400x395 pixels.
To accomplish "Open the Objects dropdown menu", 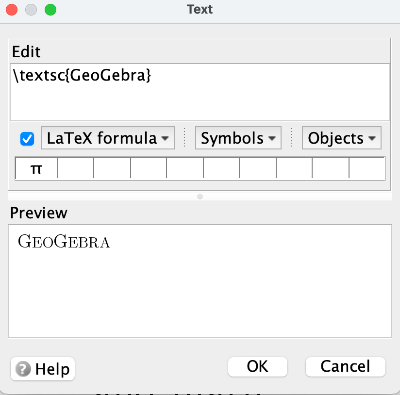I will click(341, 138).
